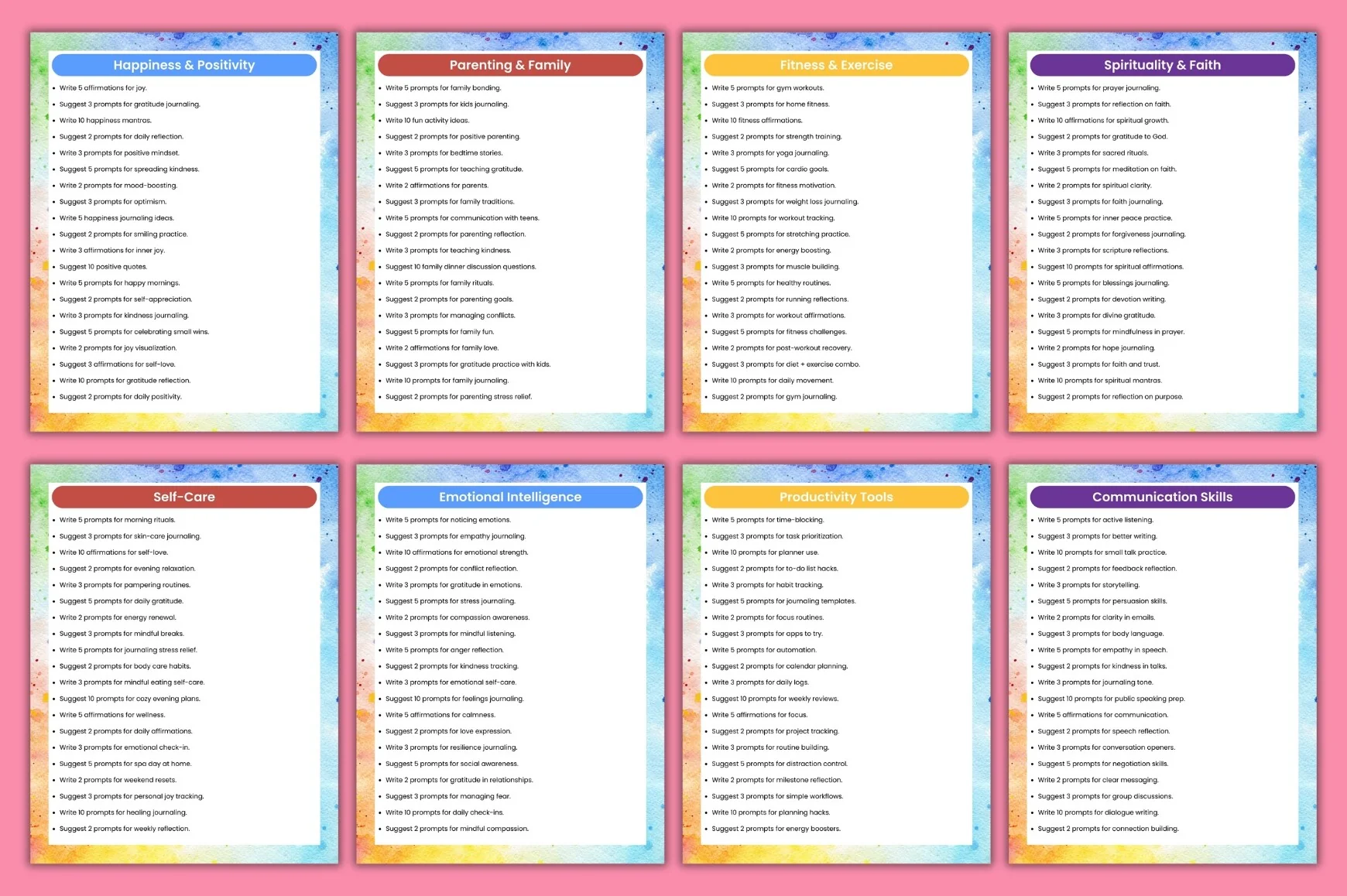Click the Productivity Tools header banner
Image resolution: width=1347 pixels, height=896 pixels.
[x=836, y=497]
